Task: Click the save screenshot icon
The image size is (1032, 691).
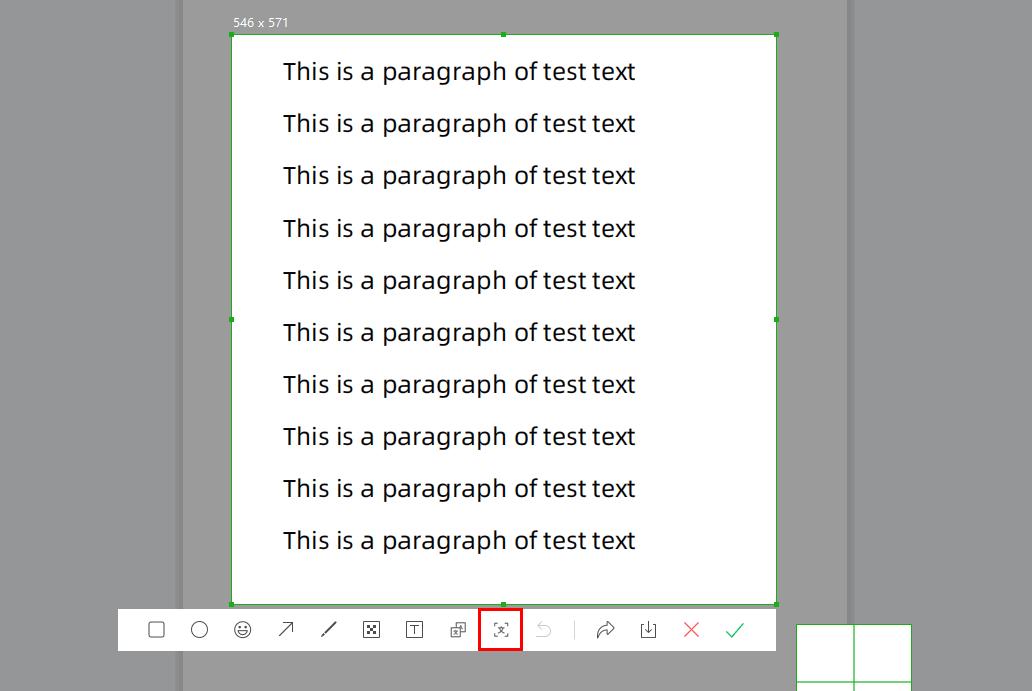Action: pos(649,630)
